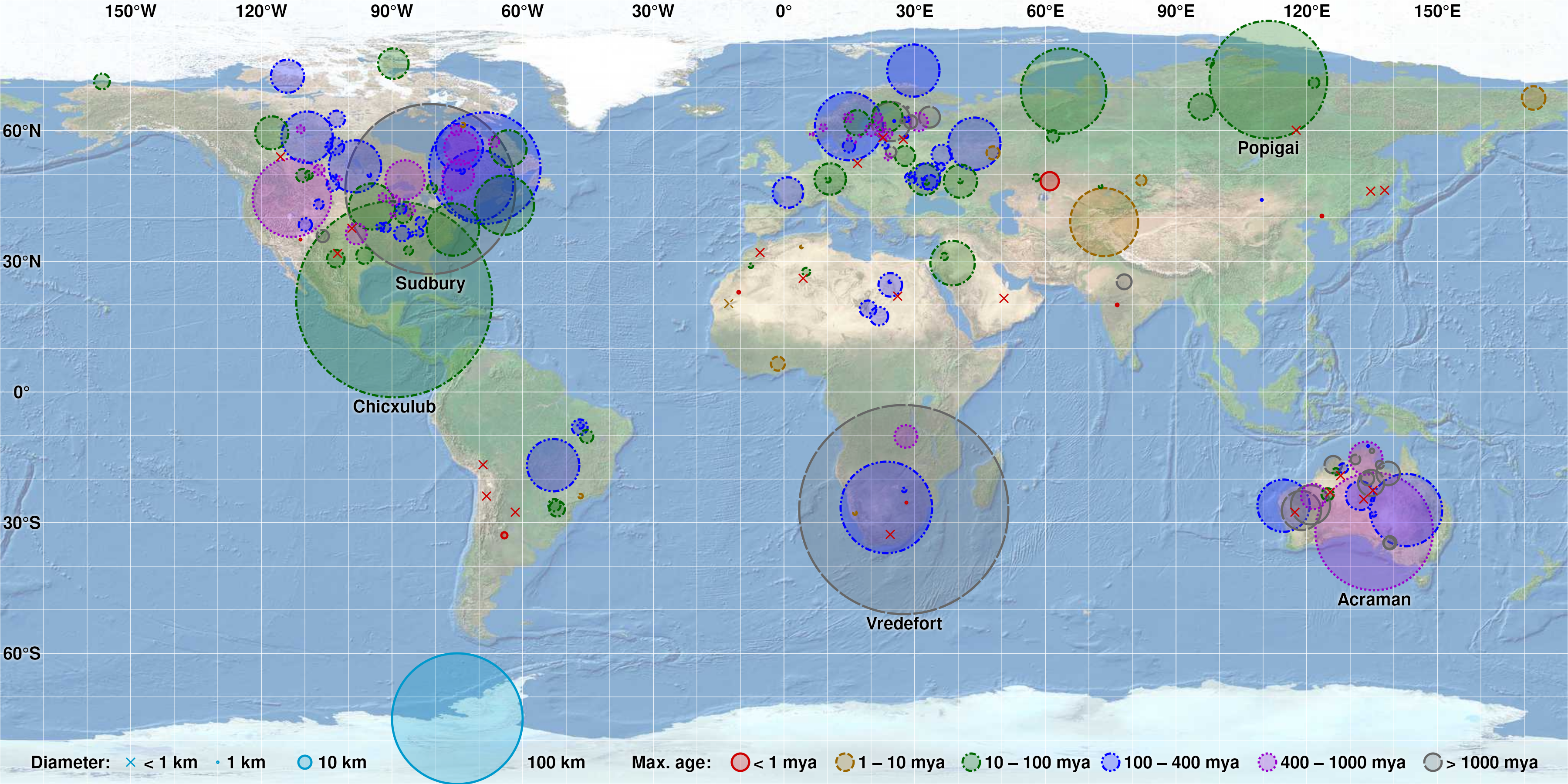This screenshot has width=1568, height=784.
Task: Click the '90°W' longitude label
Action: point(392,11)
